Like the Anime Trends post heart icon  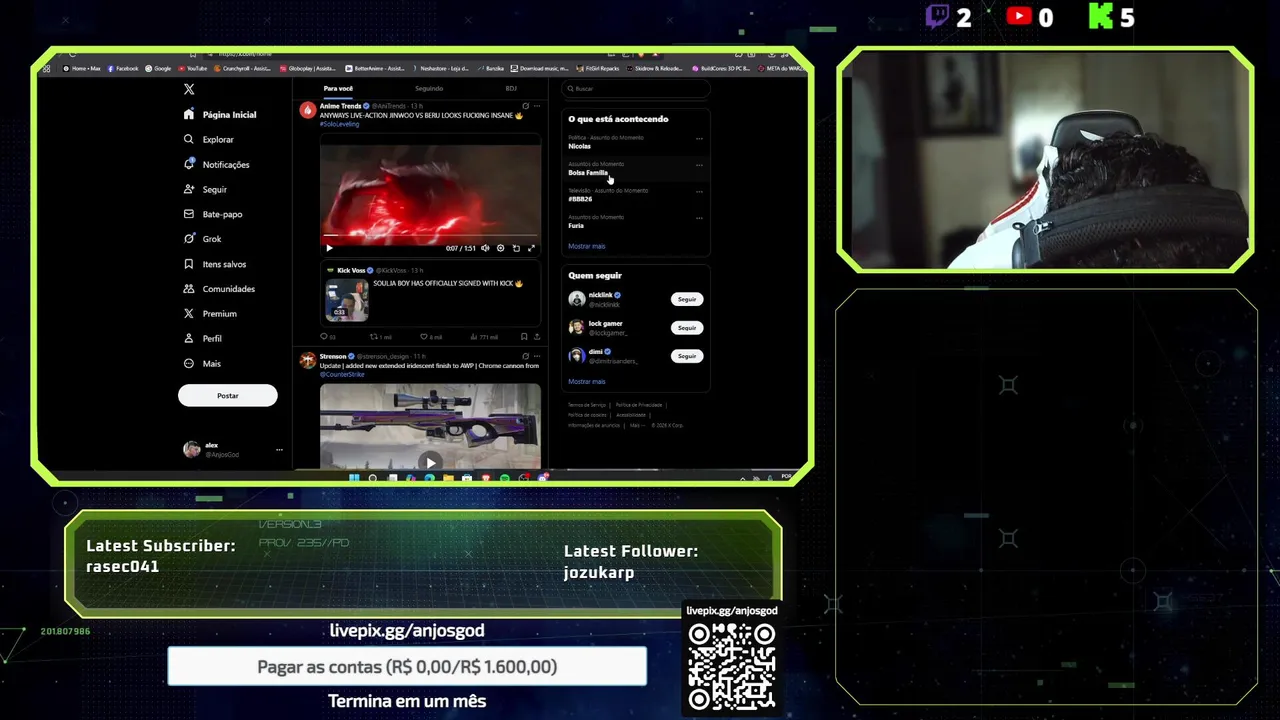pyautogui.click(x=424, y=337)
